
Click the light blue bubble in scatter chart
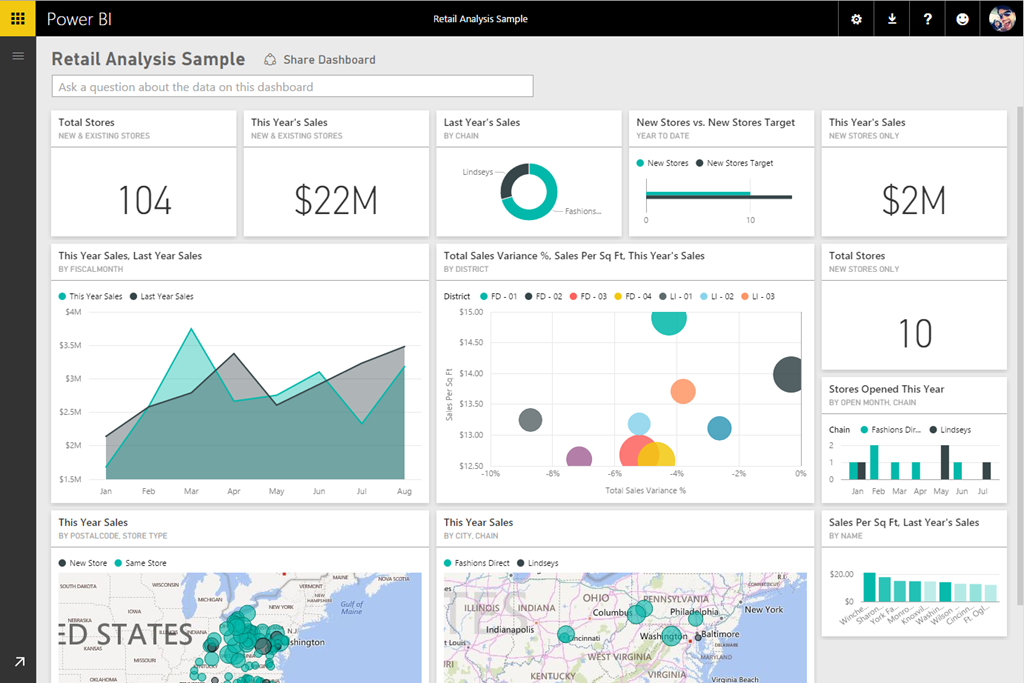639,424
